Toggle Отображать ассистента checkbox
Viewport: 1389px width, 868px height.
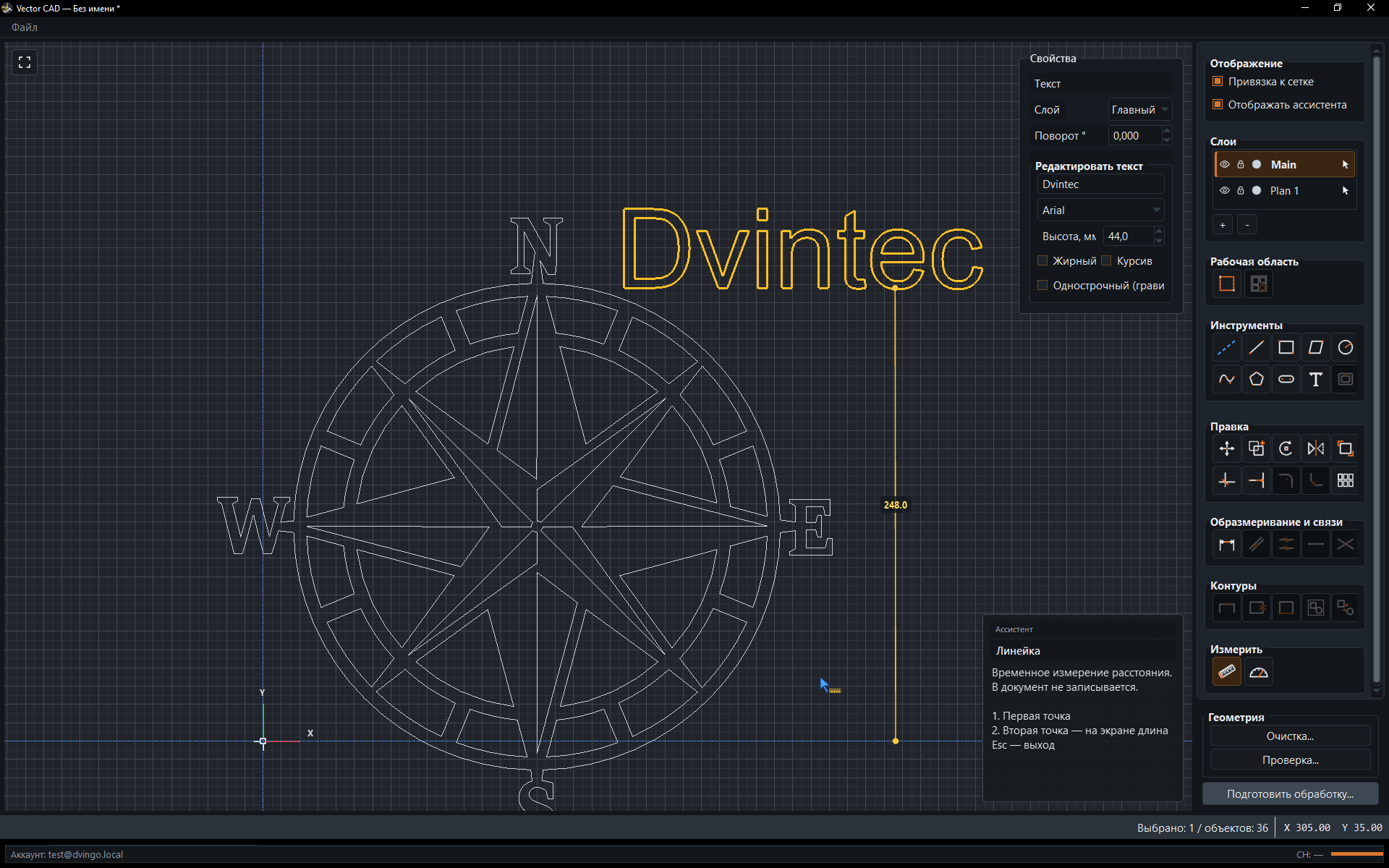coord(1218,104)
